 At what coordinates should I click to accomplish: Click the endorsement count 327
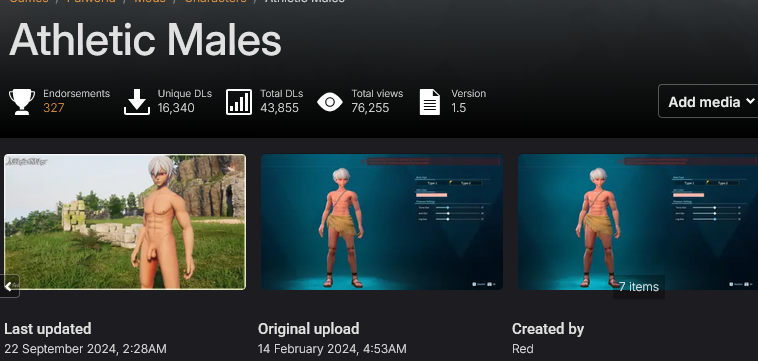click(54, 108)
